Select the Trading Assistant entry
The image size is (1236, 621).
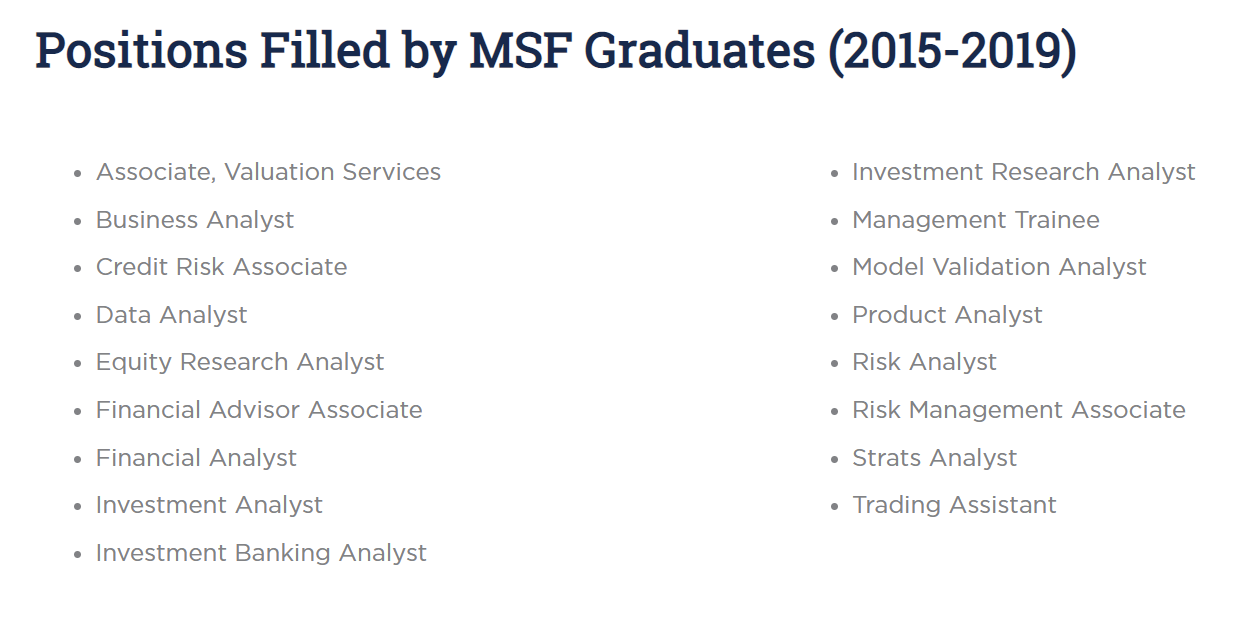coord(954,505)
